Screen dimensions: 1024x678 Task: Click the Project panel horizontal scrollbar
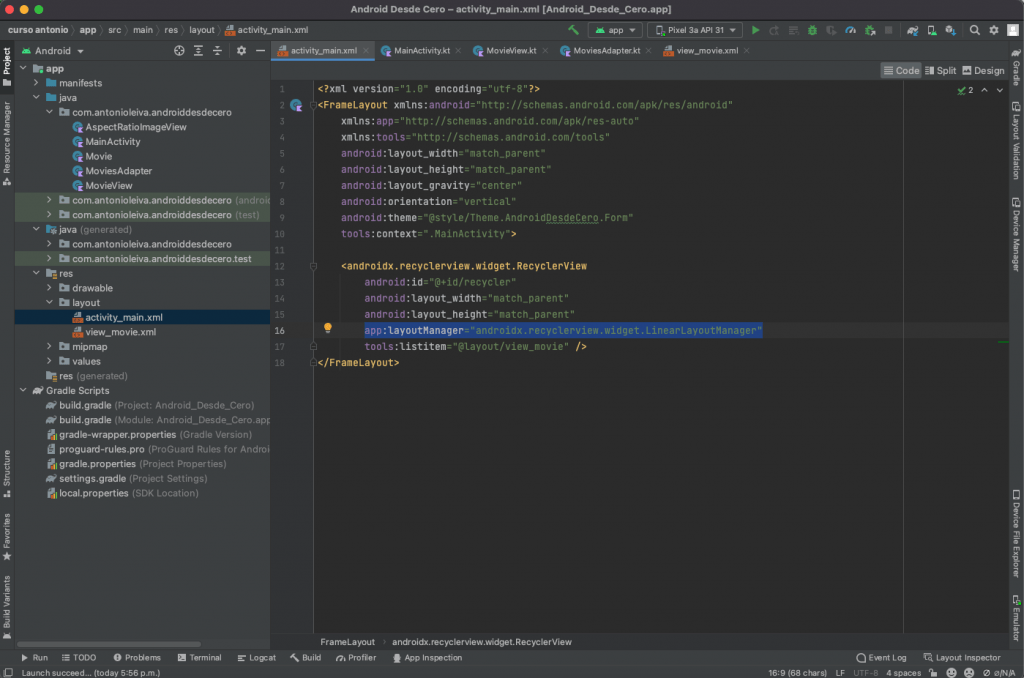coord(108,644)
